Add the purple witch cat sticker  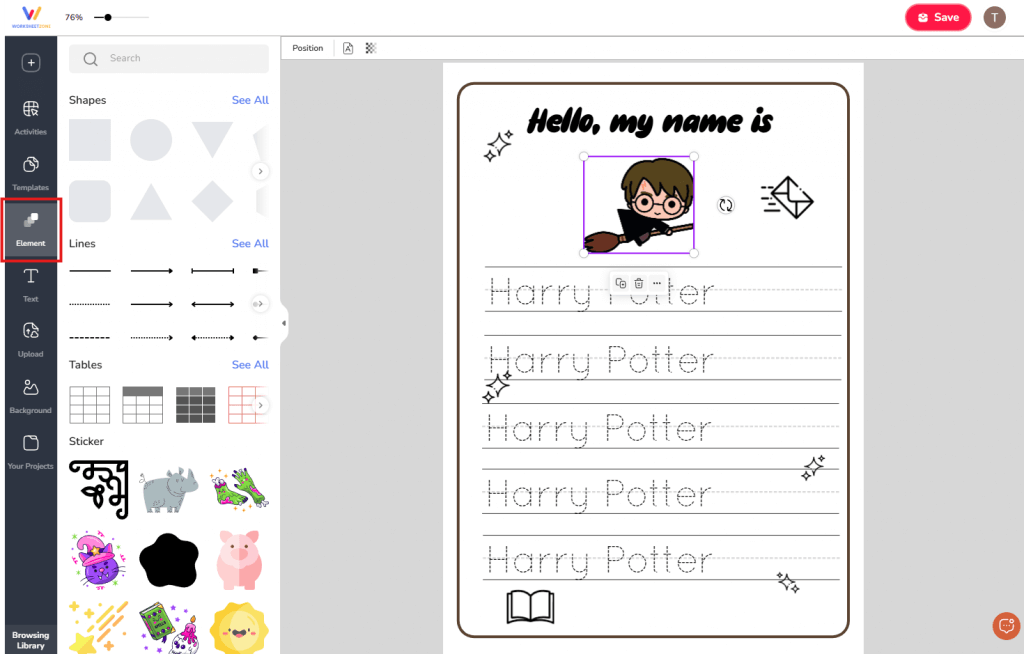point(99,560)
